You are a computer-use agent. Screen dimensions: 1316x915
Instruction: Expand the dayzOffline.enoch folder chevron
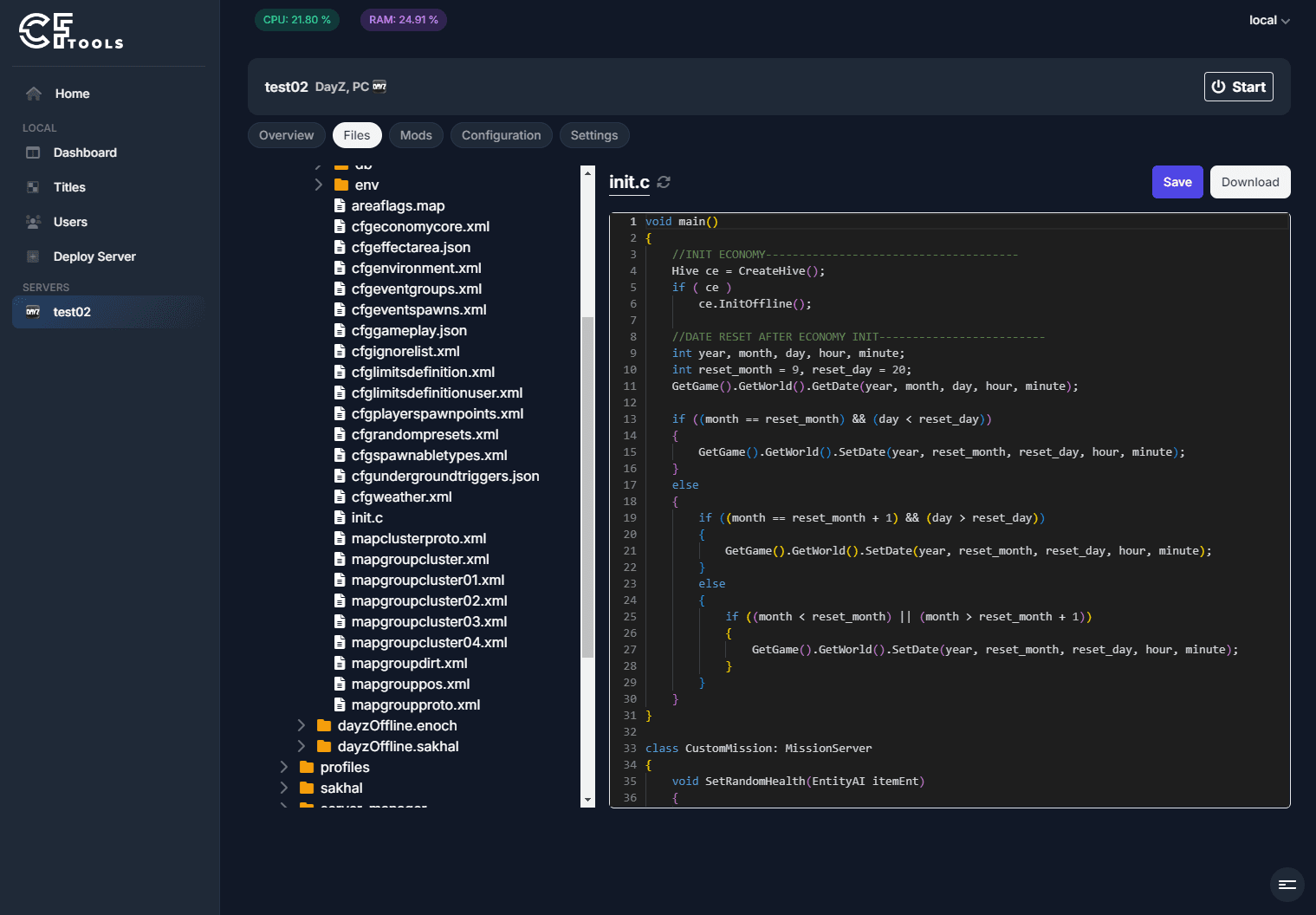click(x=301, y=725)
